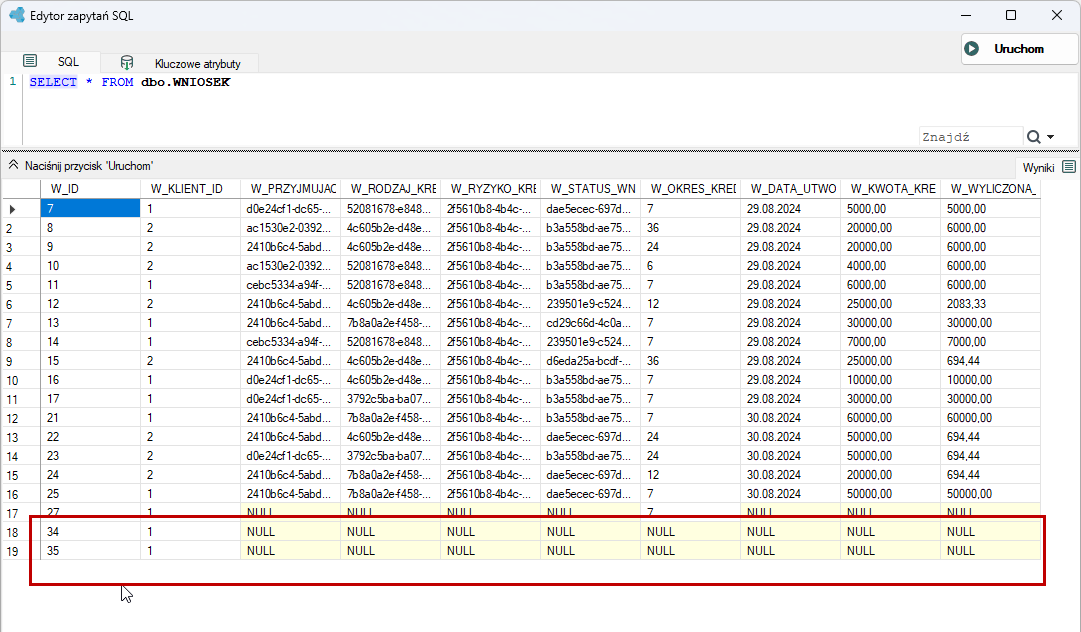1081x632 pixels.
Task: Collapse the results panel with the chevron
Action: point(13,165)
